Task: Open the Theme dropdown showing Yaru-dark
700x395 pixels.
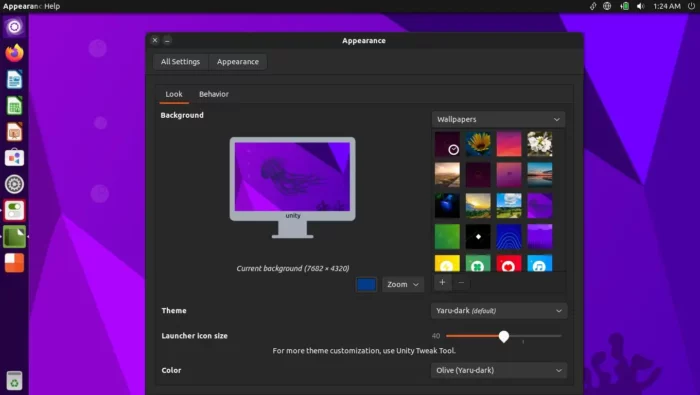Action: (x=499, y=311)
